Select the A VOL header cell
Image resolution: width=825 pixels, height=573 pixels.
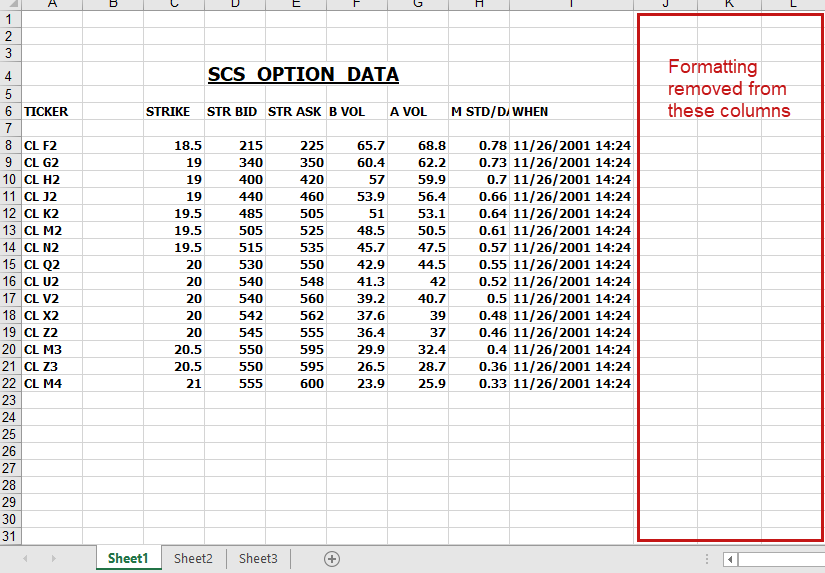tap(418, 112)
